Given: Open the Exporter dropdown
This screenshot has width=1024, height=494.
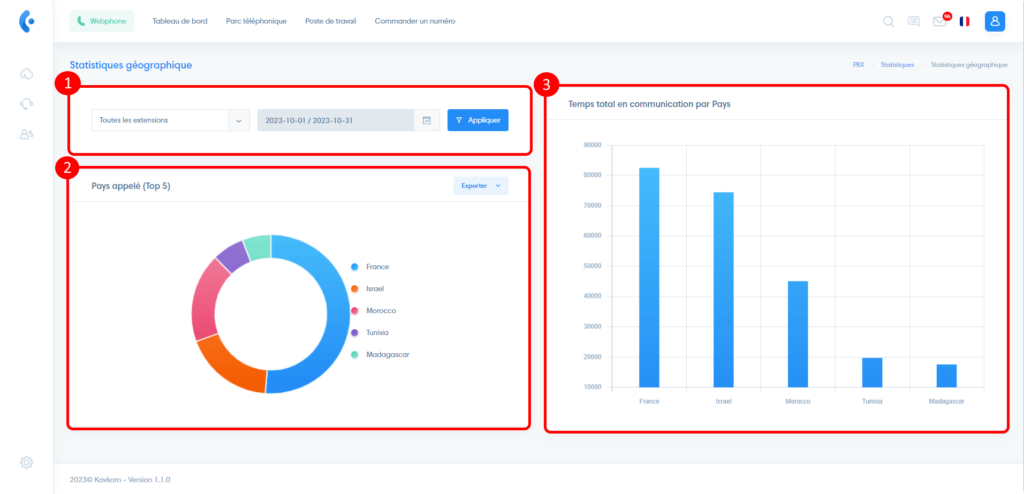Looking at the screenshot, I should pos(480,185).
